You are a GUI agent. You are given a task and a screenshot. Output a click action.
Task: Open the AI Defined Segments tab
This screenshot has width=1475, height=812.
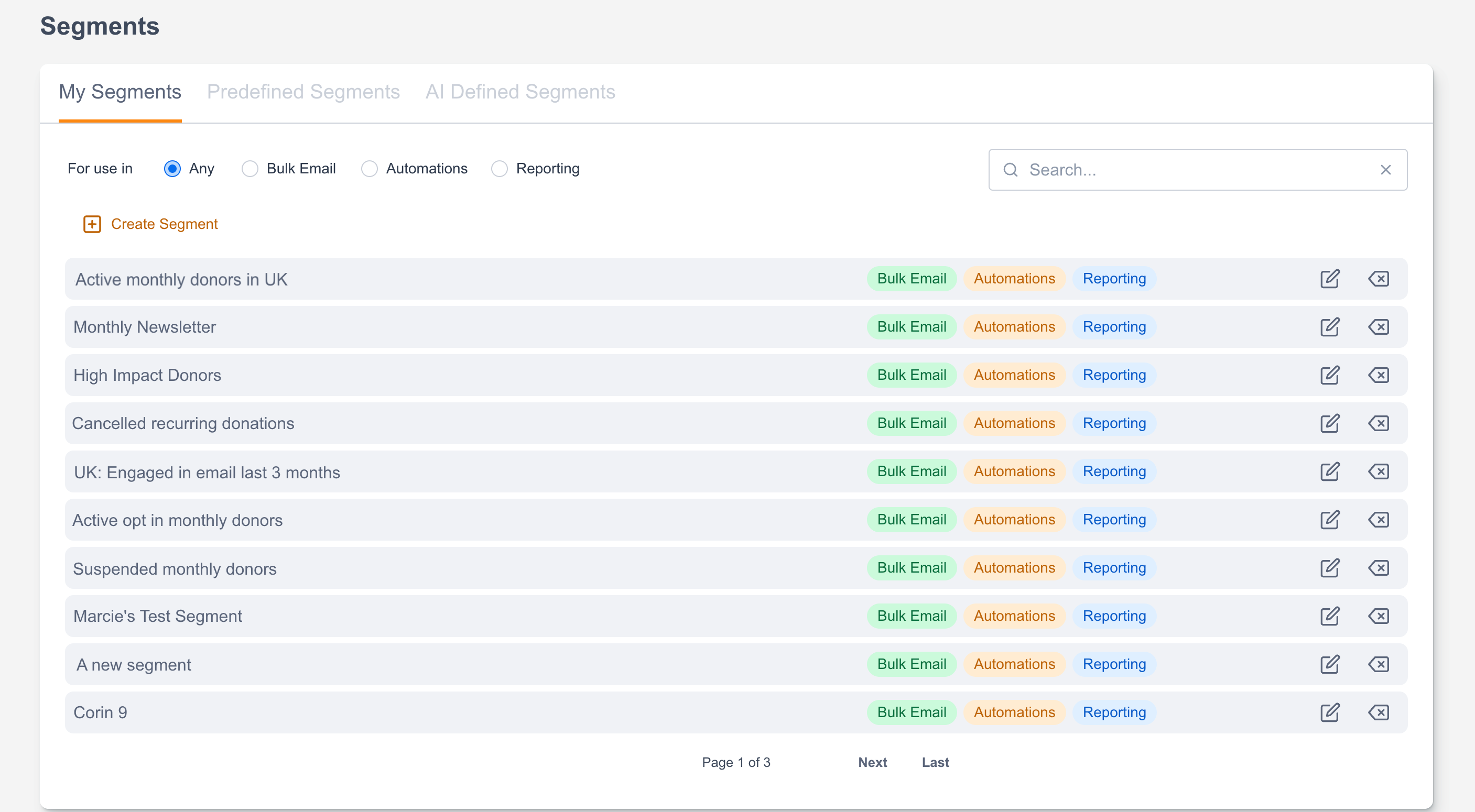tap(520, 92)
